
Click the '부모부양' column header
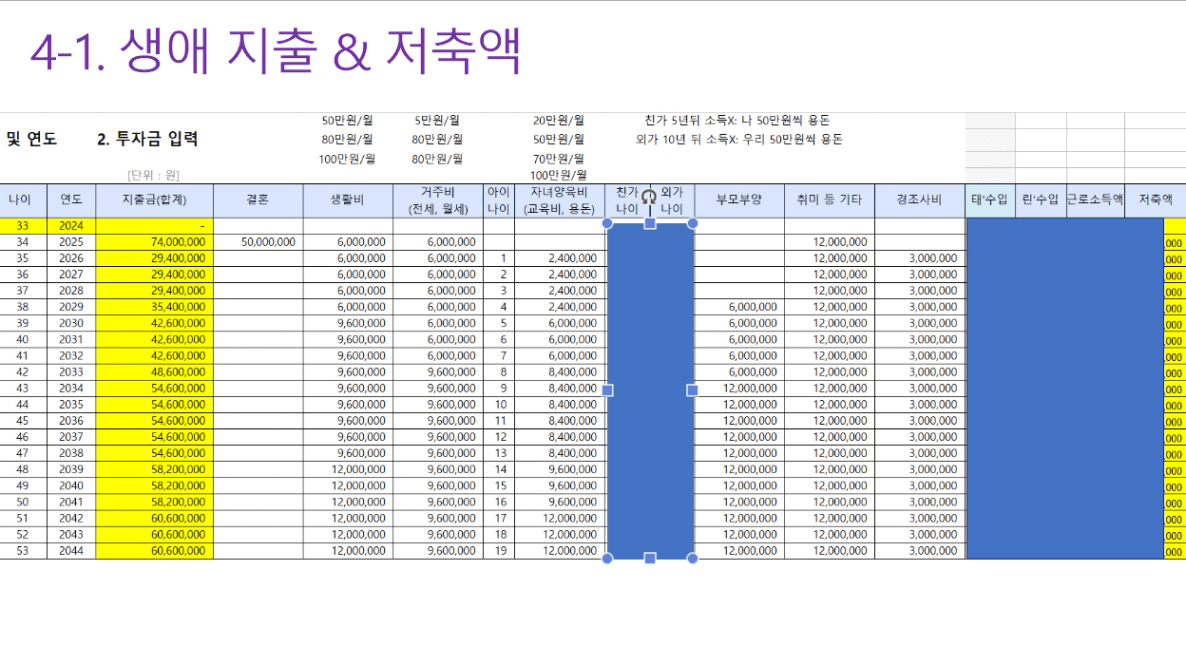click(x=738, y=200)
